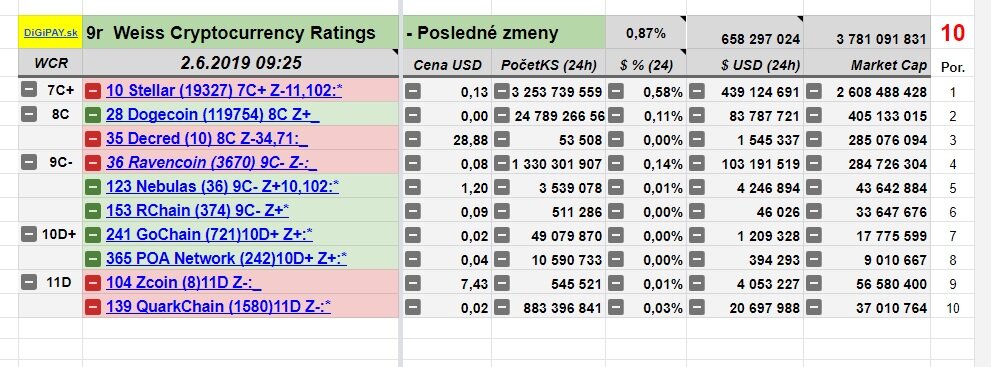Click red minus icon beside QuarkChain
The image size is (991, 367).
tap(93, 307)
